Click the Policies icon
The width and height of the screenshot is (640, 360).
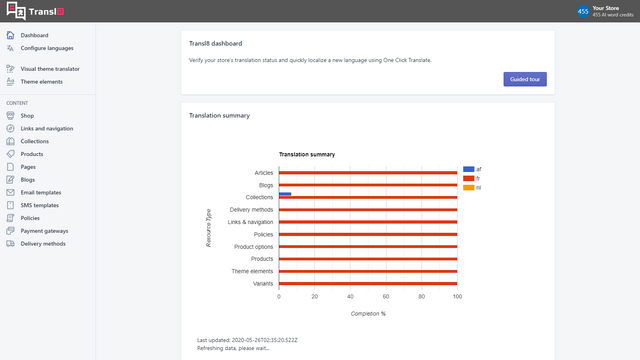coord(10,218)
